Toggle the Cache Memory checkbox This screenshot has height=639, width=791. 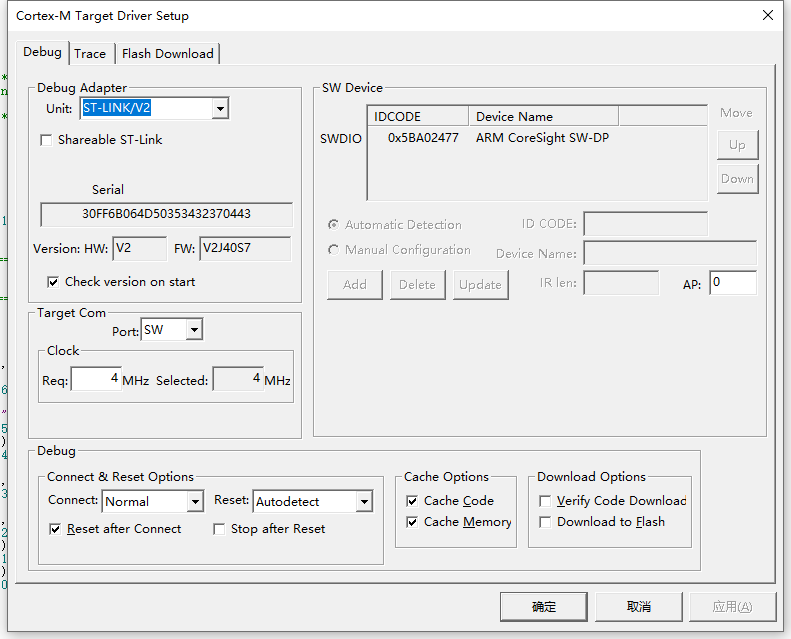coord(412,522)
